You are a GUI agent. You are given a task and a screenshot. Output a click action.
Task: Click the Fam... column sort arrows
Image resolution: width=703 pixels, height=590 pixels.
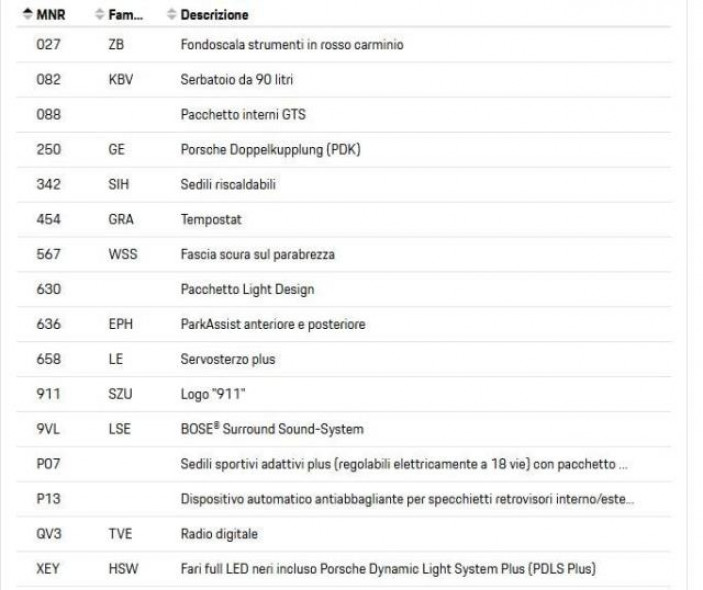(100, 14)
